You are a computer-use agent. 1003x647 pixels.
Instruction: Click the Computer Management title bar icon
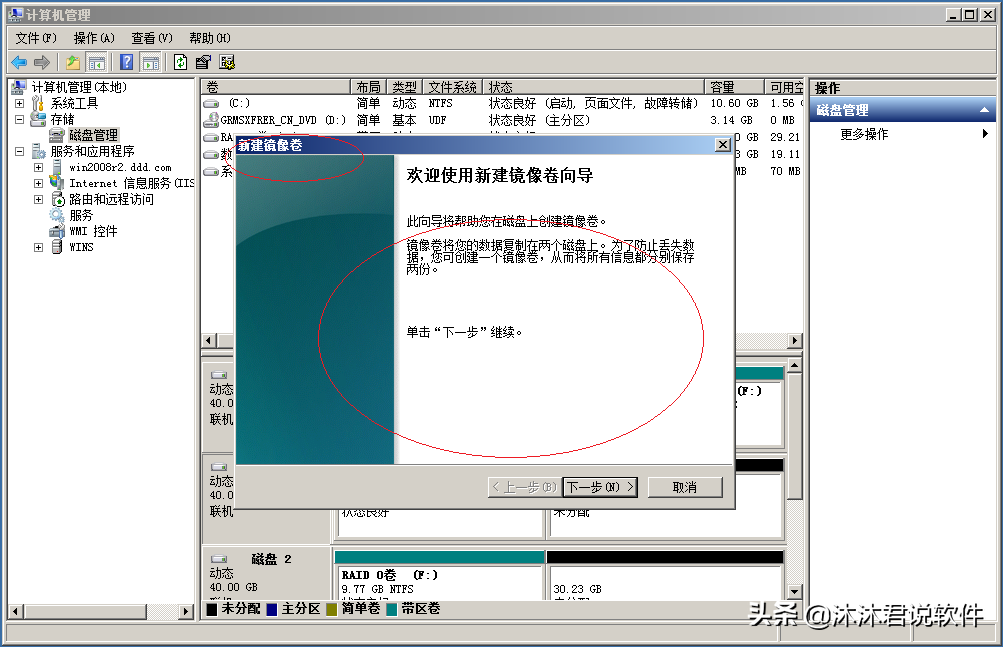(x=16, y=14)
